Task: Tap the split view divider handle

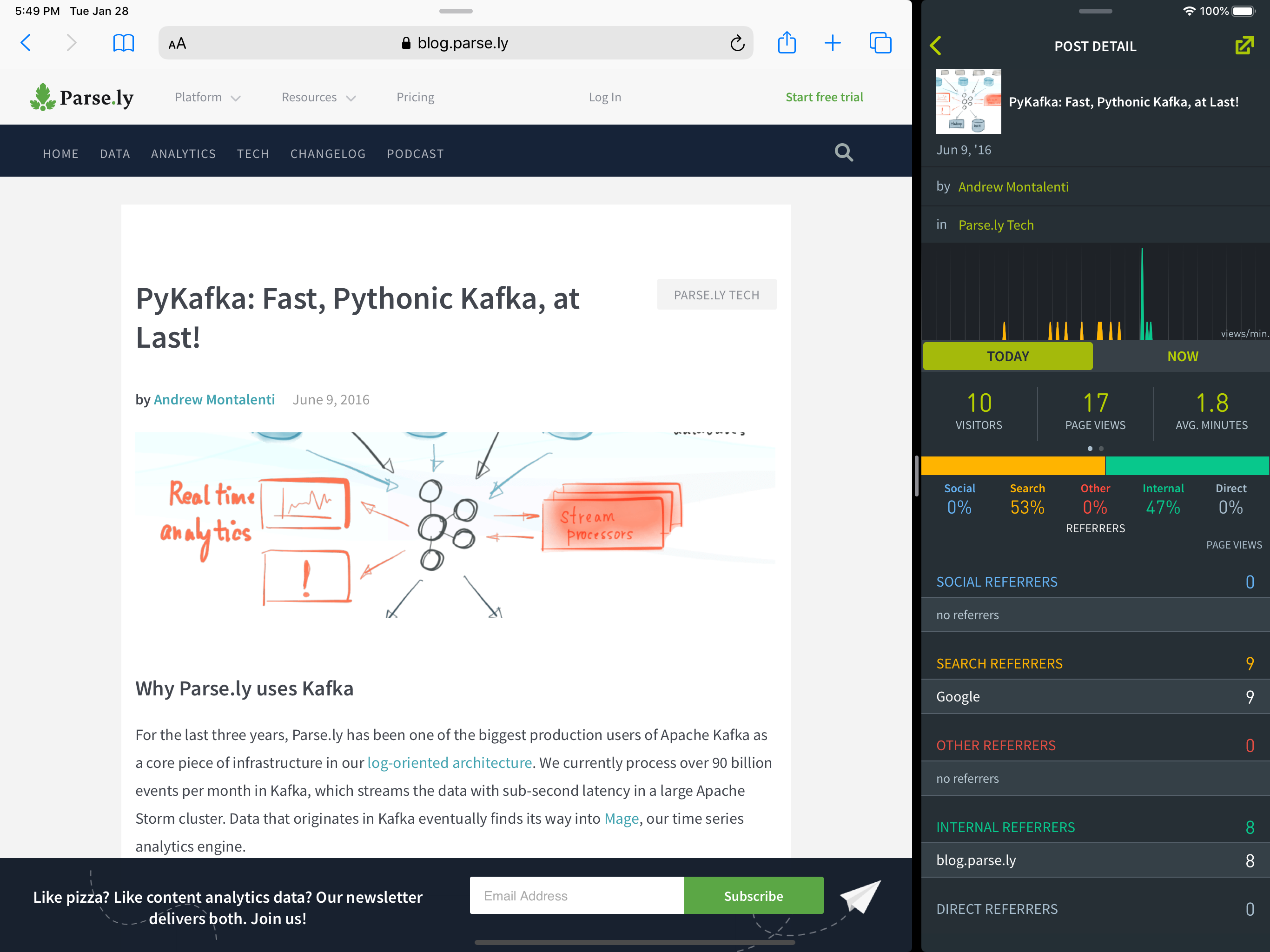Action: (x=916, y=476)
